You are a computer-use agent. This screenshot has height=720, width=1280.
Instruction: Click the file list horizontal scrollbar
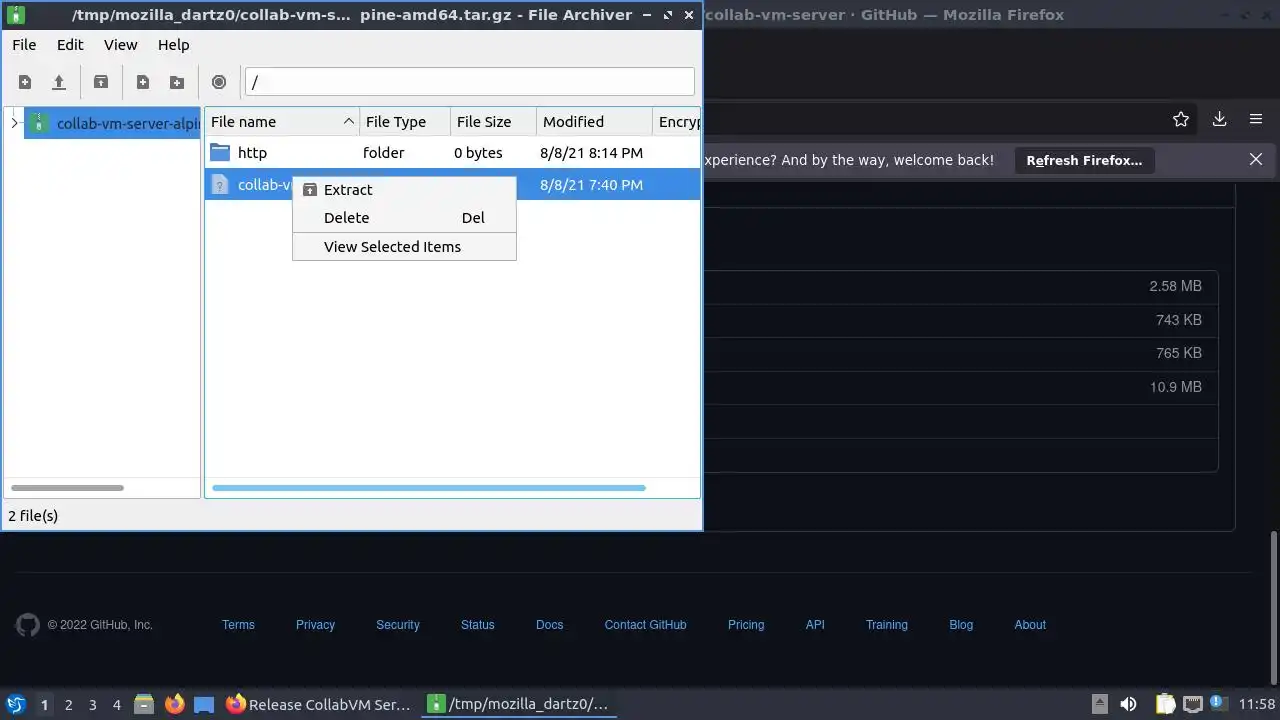tap(429, 488)
